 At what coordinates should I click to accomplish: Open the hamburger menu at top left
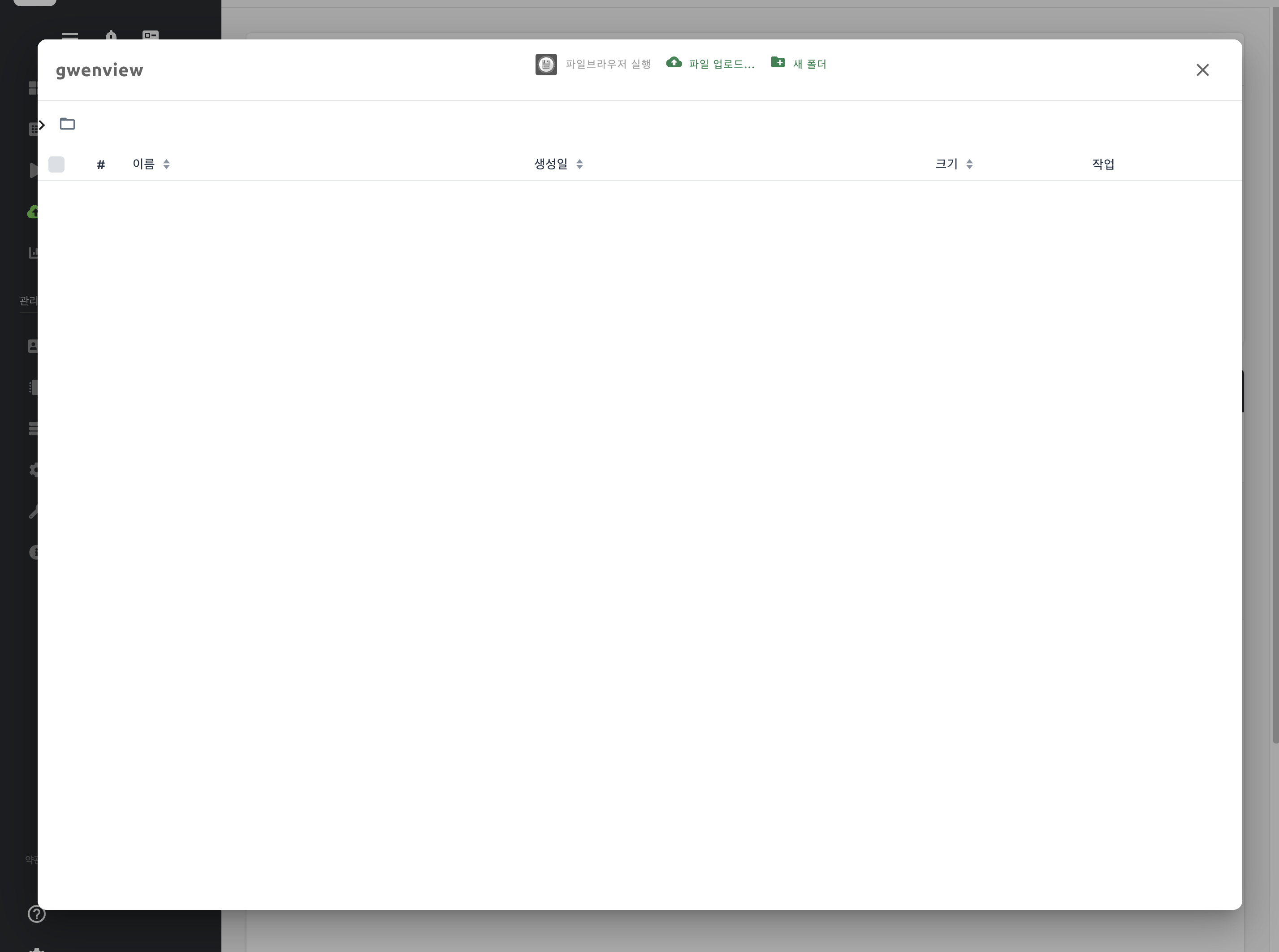coord(70,36)
